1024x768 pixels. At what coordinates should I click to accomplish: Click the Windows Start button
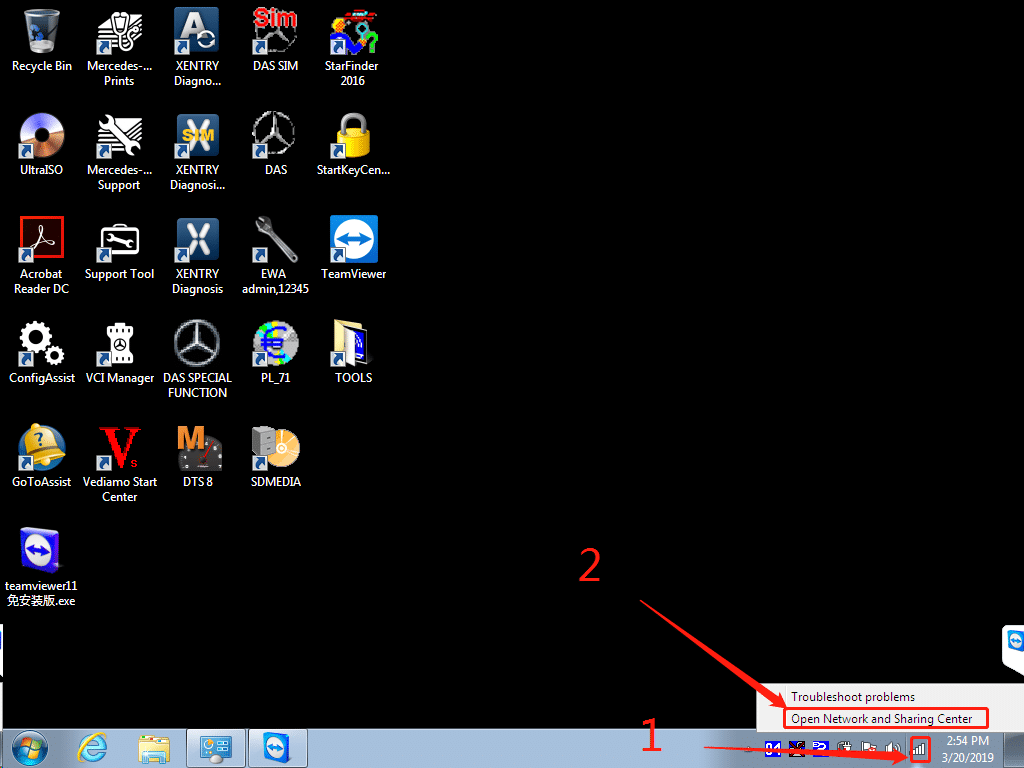(x=30, y=748)
